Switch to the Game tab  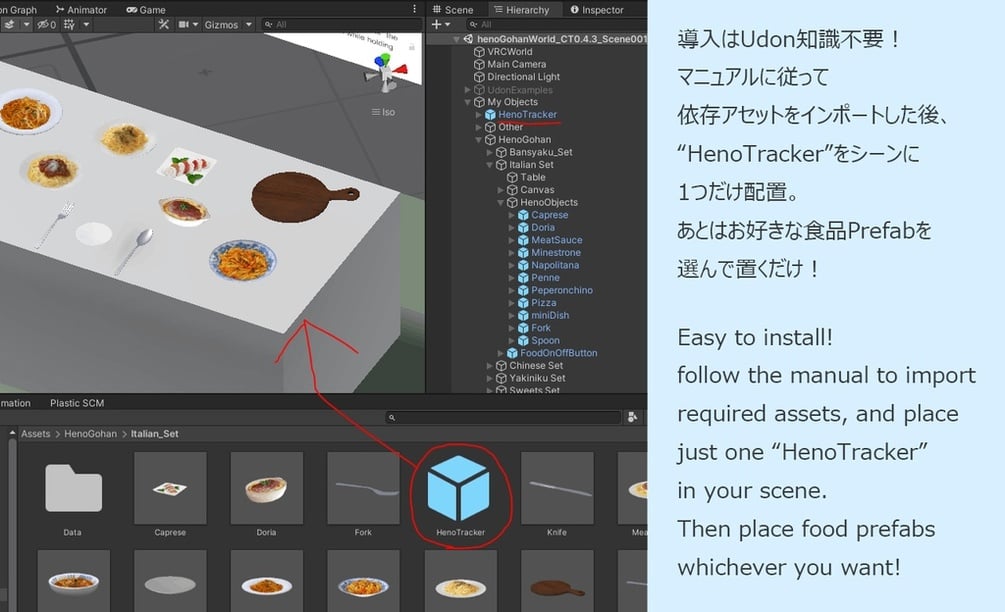pyautogui.click(x=145, y=10)
